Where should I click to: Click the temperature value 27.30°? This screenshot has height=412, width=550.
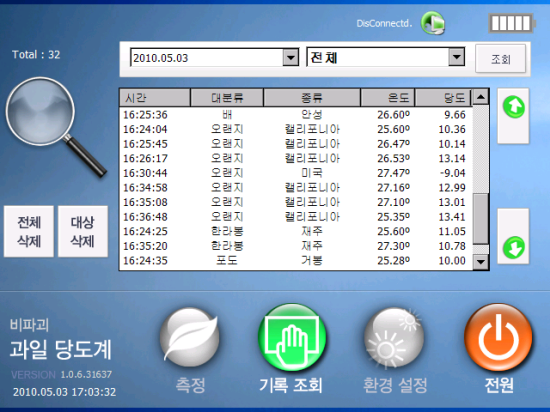[394, 246]
